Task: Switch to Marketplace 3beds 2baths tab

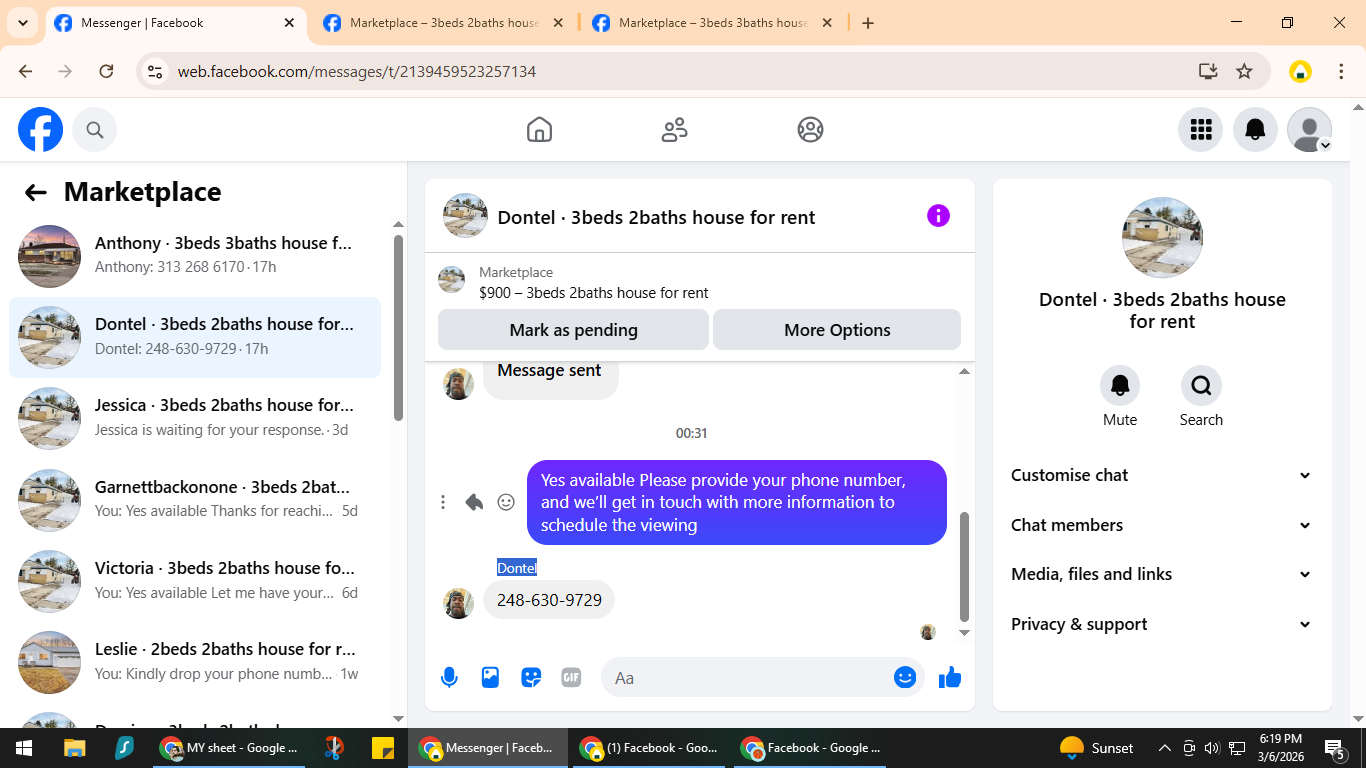Action: [x=444, y=23]
